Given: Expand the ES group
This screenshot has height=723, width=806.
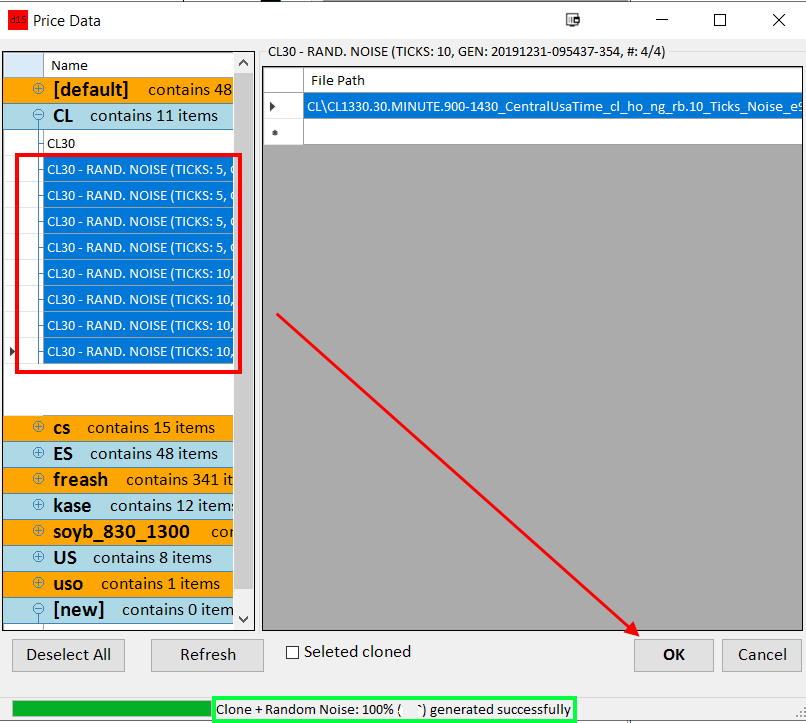Looking at the screenshot, I should point(38,453).
